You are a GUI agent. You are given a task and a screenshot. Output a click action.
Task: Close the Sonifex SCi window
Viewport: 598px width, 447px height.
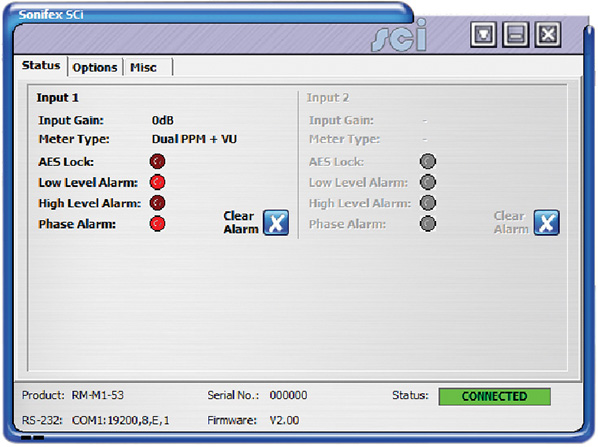548,34
